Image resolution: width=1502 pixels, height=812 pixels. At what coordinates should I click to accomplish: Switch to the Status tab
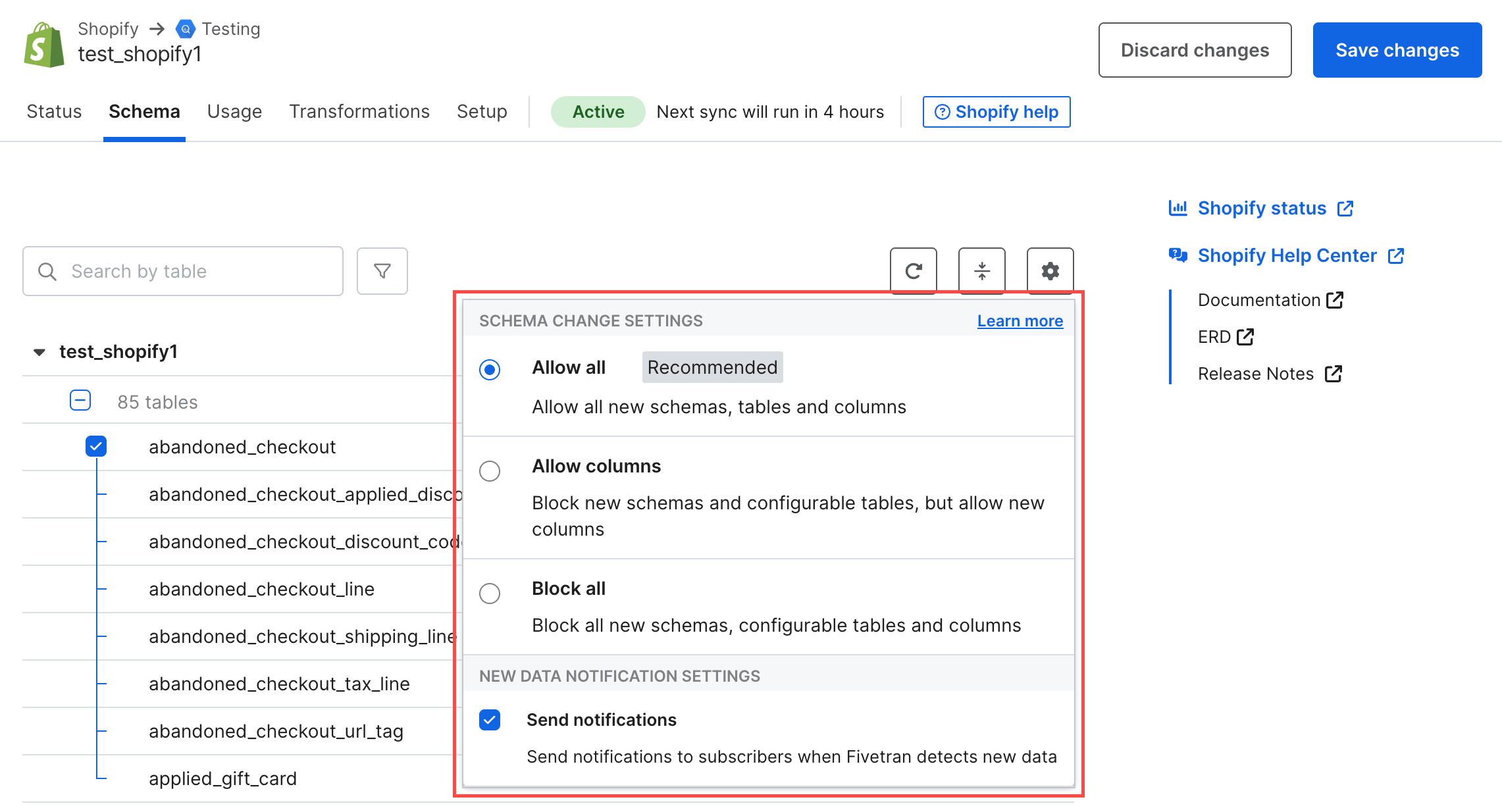click(x=54, y=111)
